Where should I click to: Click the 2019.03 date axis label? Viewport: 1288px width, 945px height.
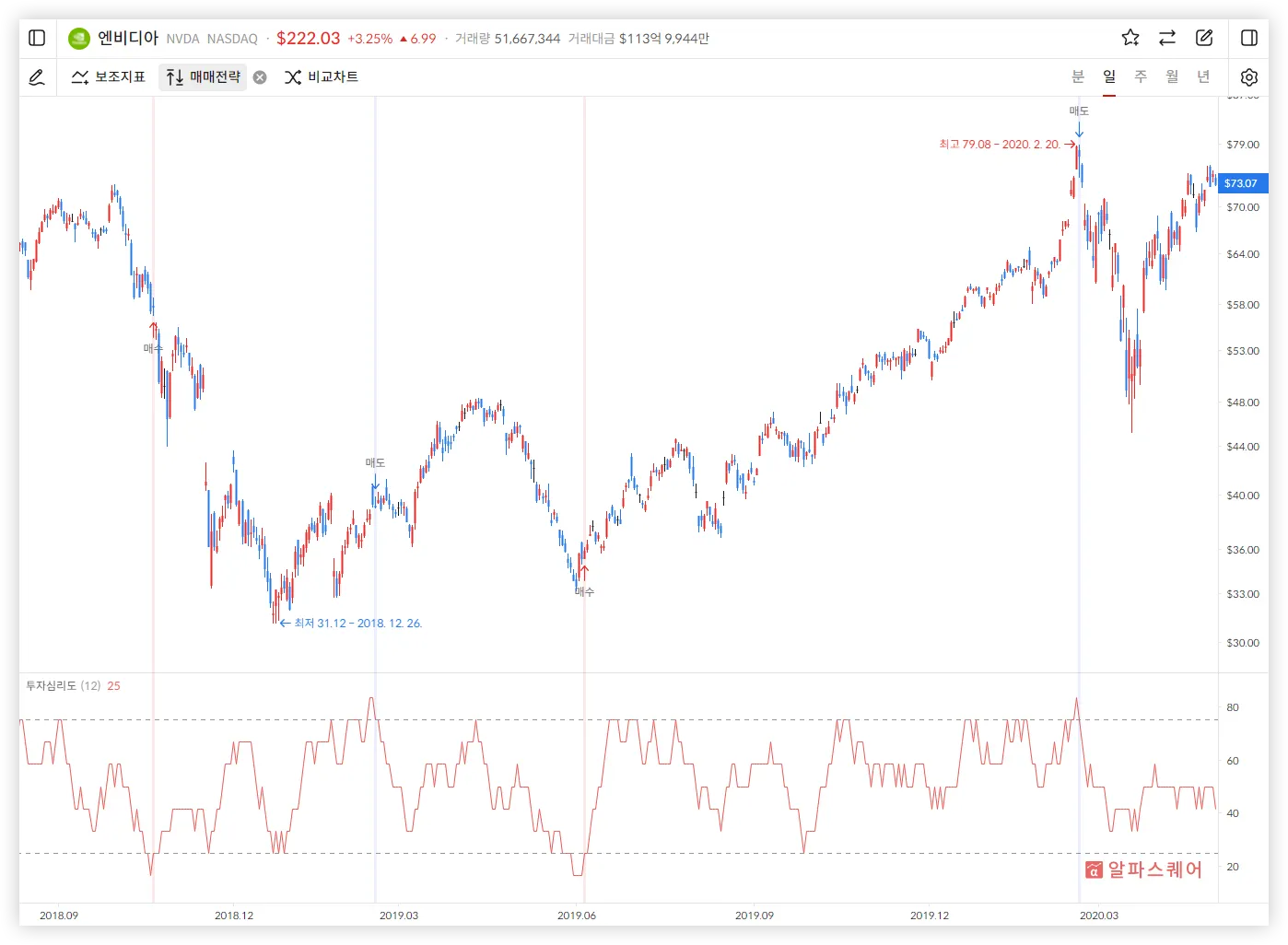[x=399, y=916]
